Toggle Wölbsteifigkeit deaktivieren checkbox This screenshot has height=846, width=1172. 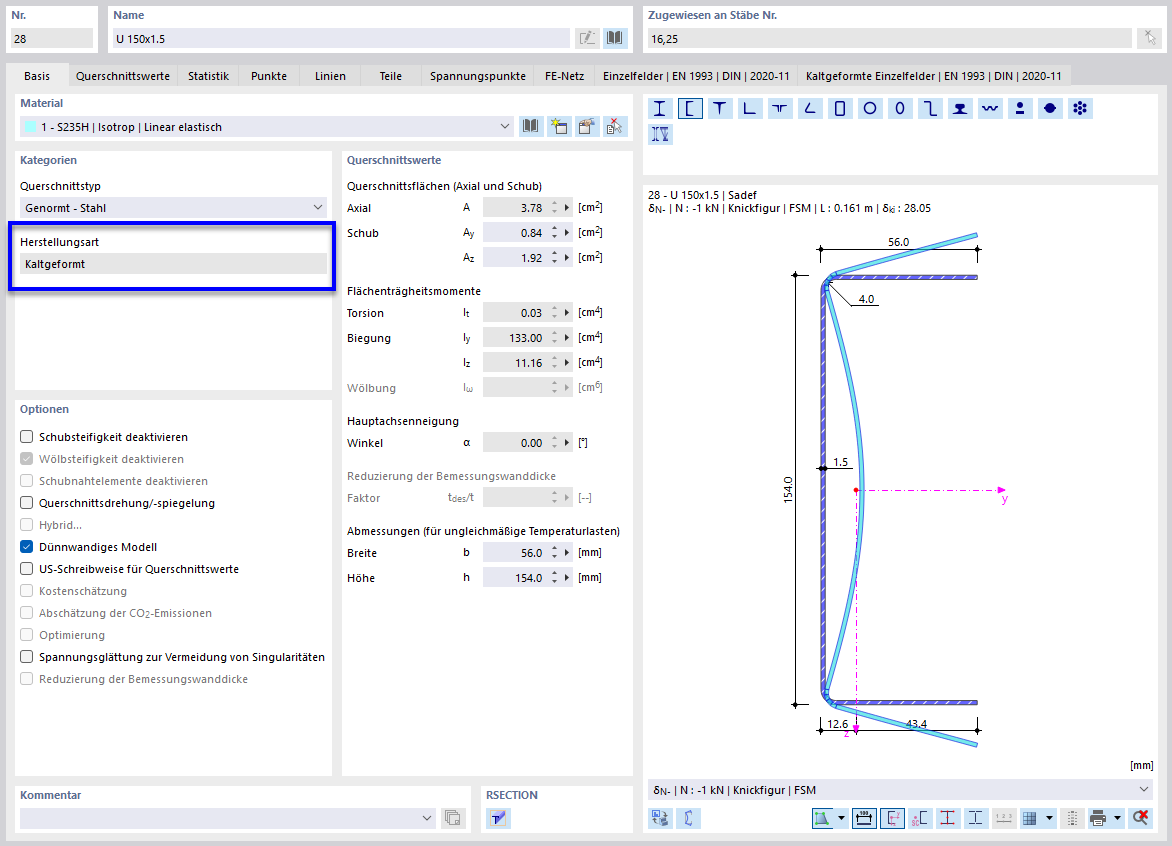click(x=27, y=459)
